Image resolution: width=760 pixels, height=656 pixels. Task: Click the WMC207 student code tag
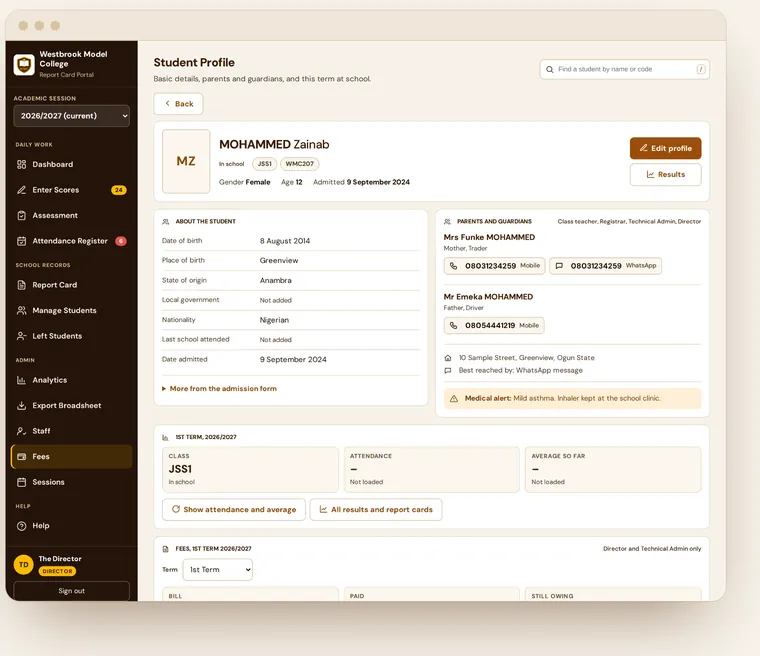(x=300, y=164)
